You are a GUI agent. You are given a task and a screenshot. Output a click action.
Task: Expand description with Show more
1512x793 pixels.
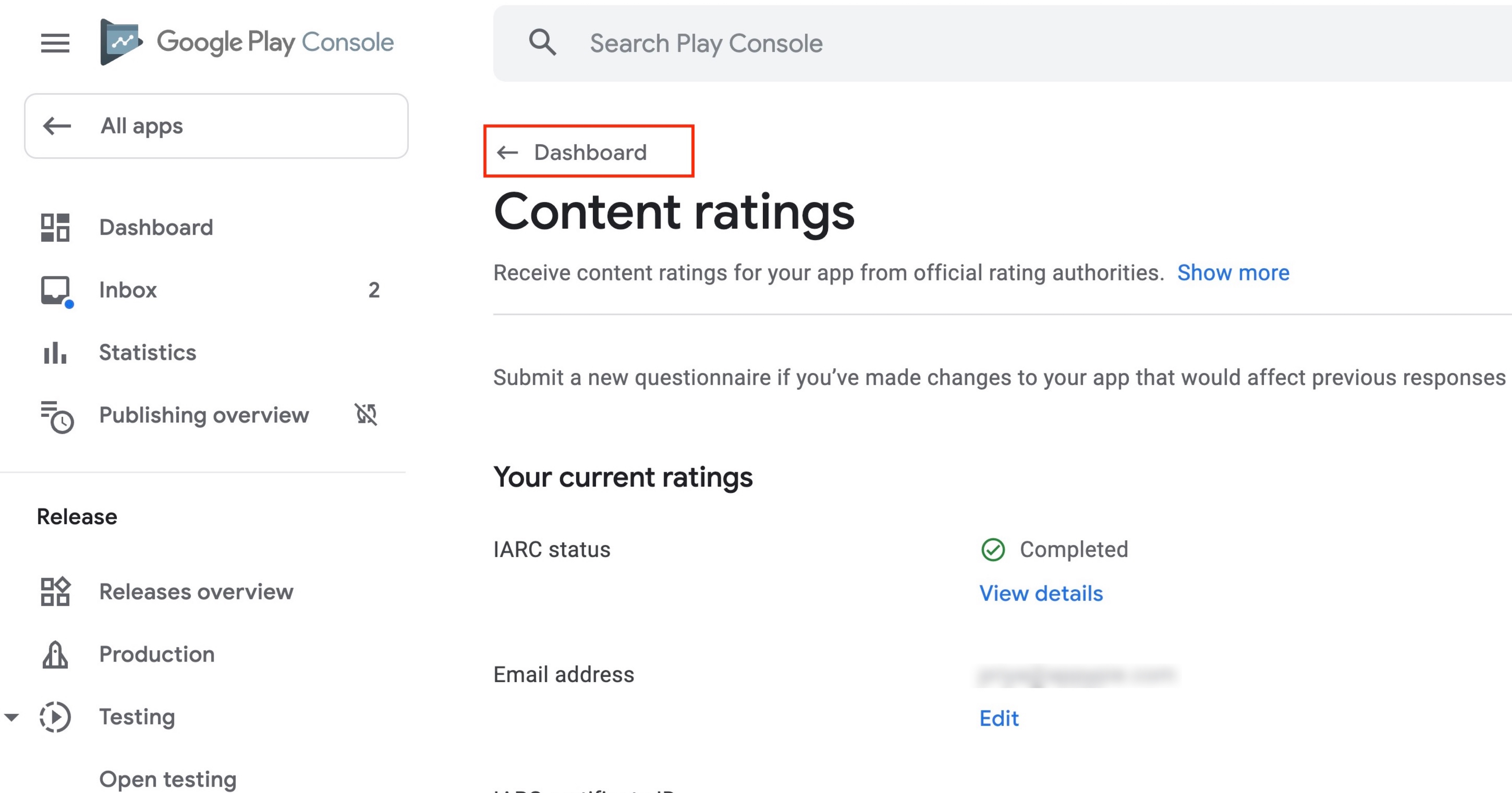click(x=1233, y=273)
